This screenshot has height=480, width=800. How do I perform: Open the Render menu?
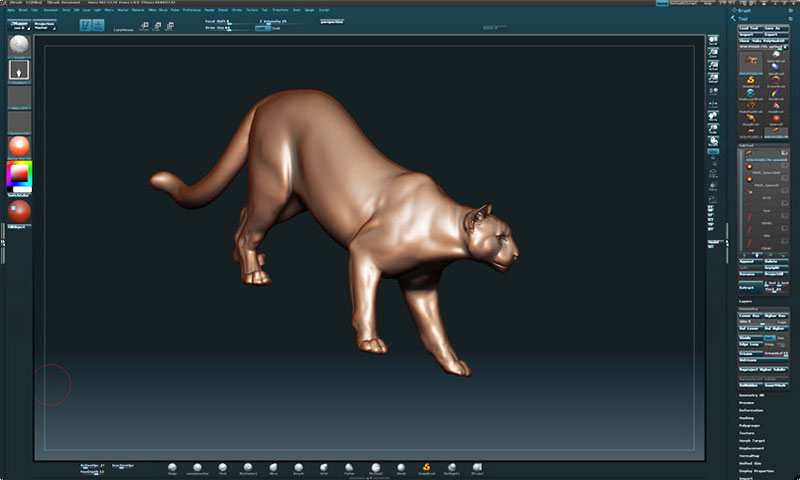tap(209, 10)
